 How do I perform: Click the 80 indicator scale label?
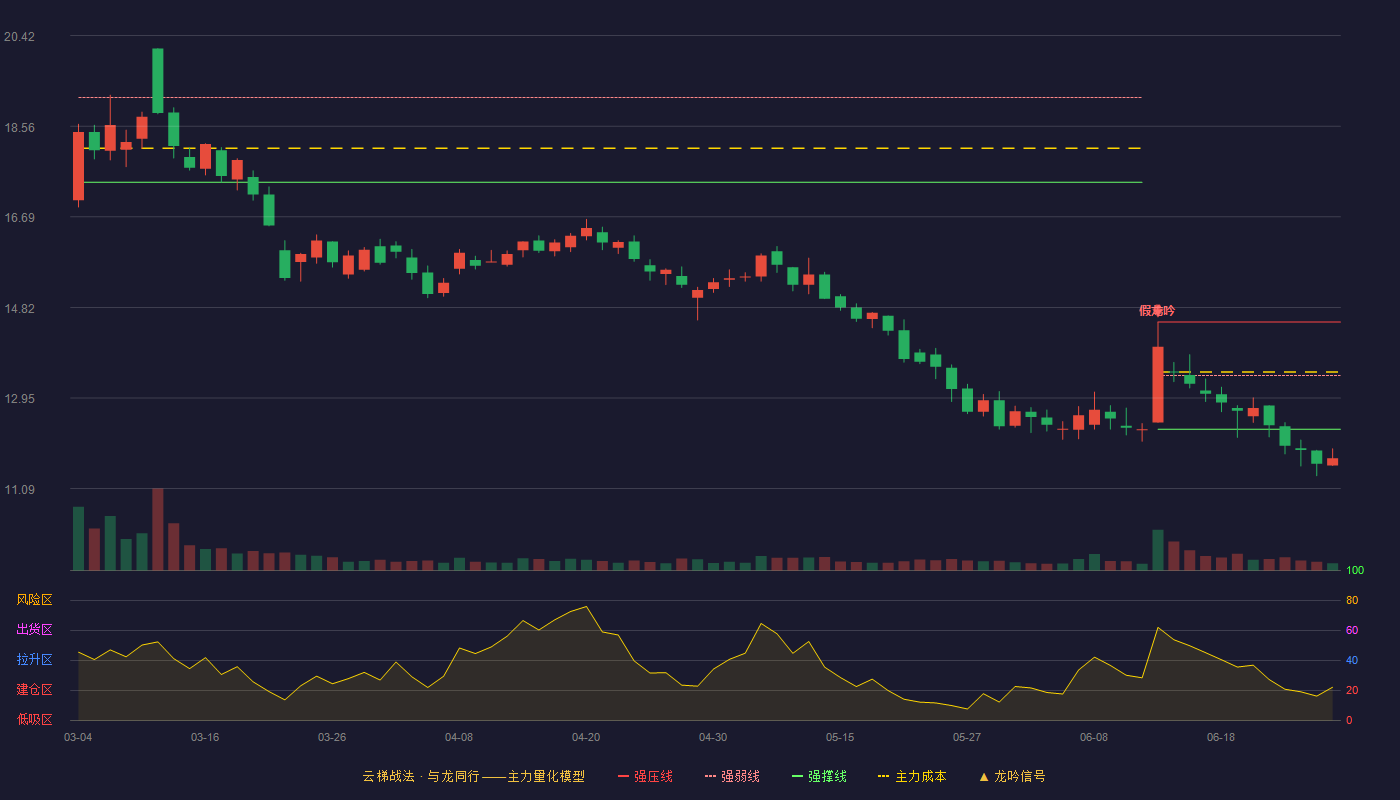click(1352, 600)
